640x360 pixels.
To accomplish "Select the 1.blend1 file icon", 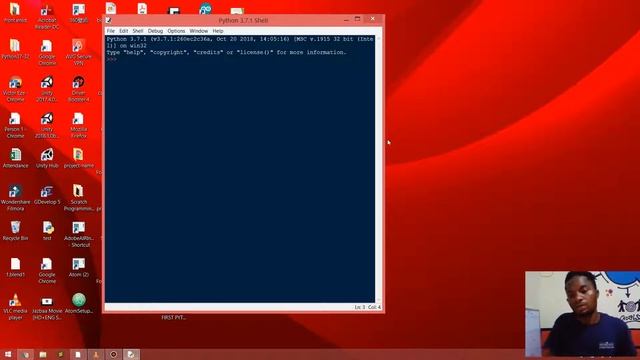I will 15,267.
